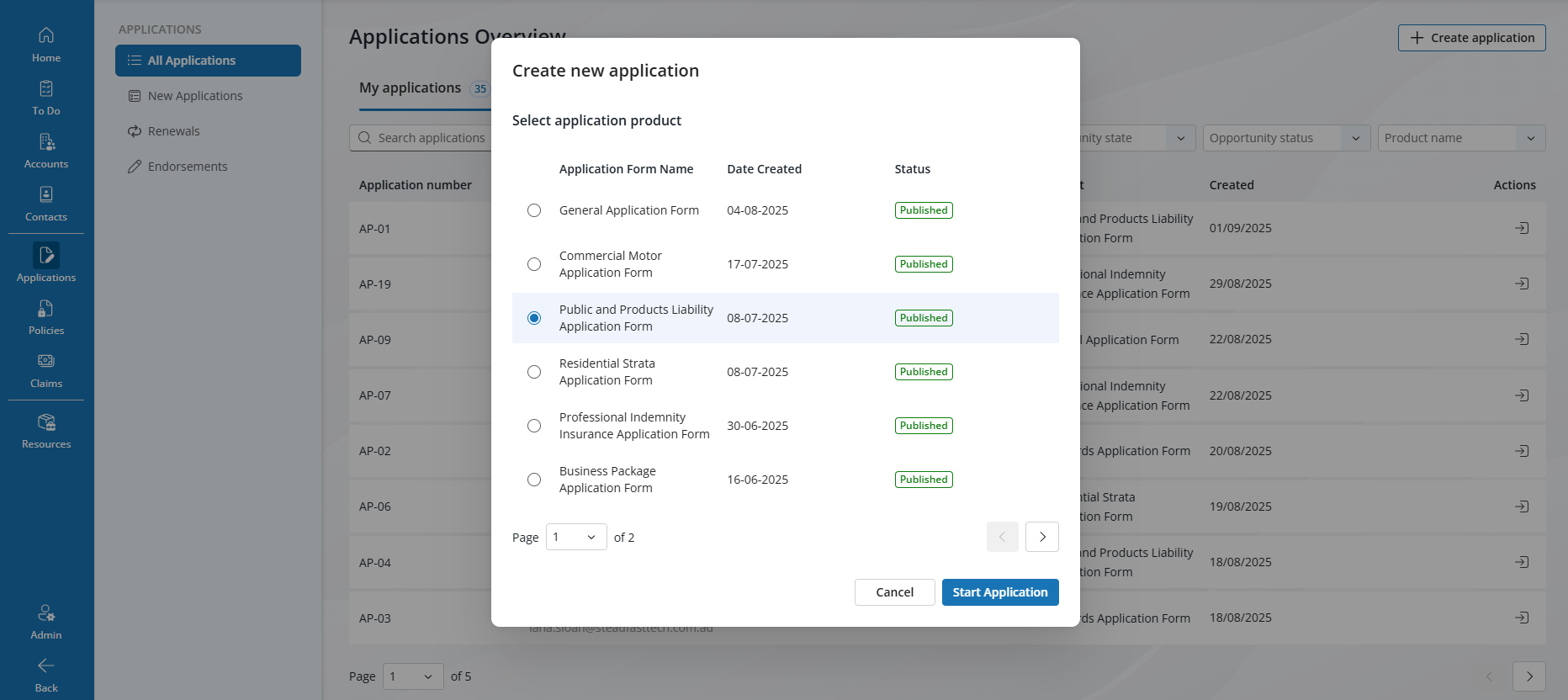
Task: Click the Contacts sidebar icon
Action: (46, 194)
